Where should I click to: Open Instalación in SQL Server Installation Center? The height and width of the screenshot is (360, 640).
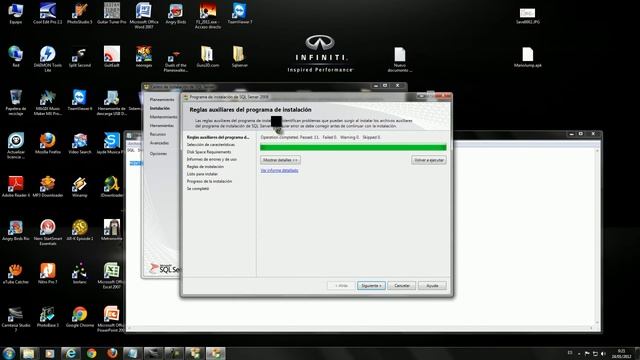160,108
